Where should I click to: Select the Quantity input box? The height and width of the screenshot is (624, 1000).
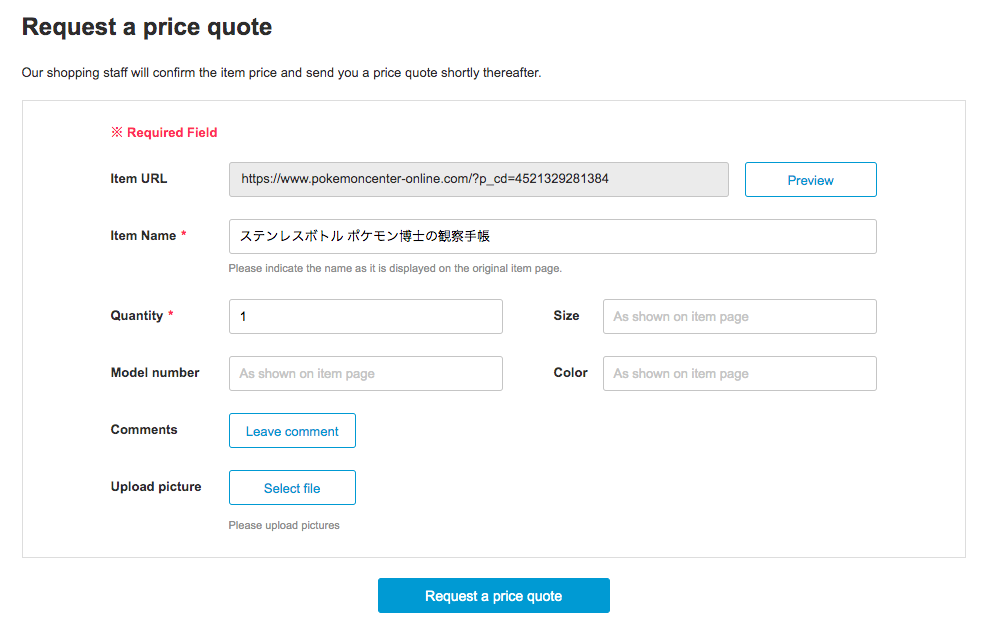(365, 316)
